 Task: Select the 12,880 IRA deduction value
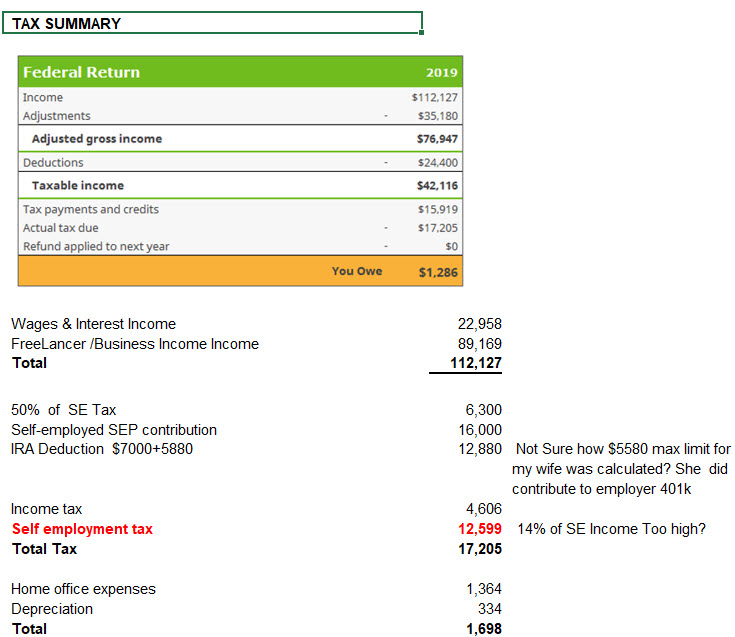(480, 449)
